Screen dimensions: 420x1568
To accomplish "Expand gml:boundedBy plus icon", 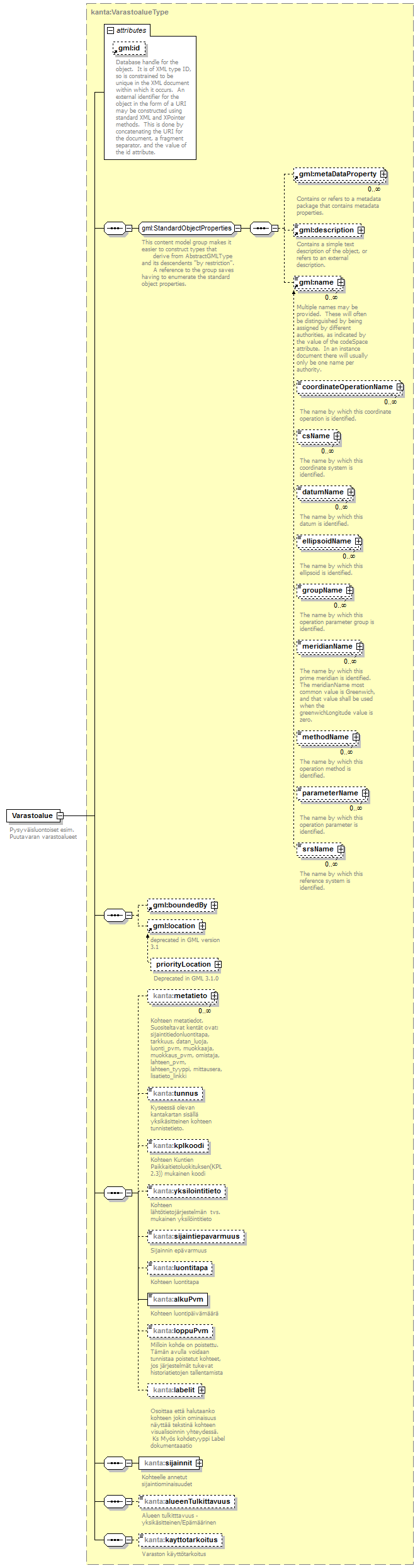I will [x=214, y=905].
